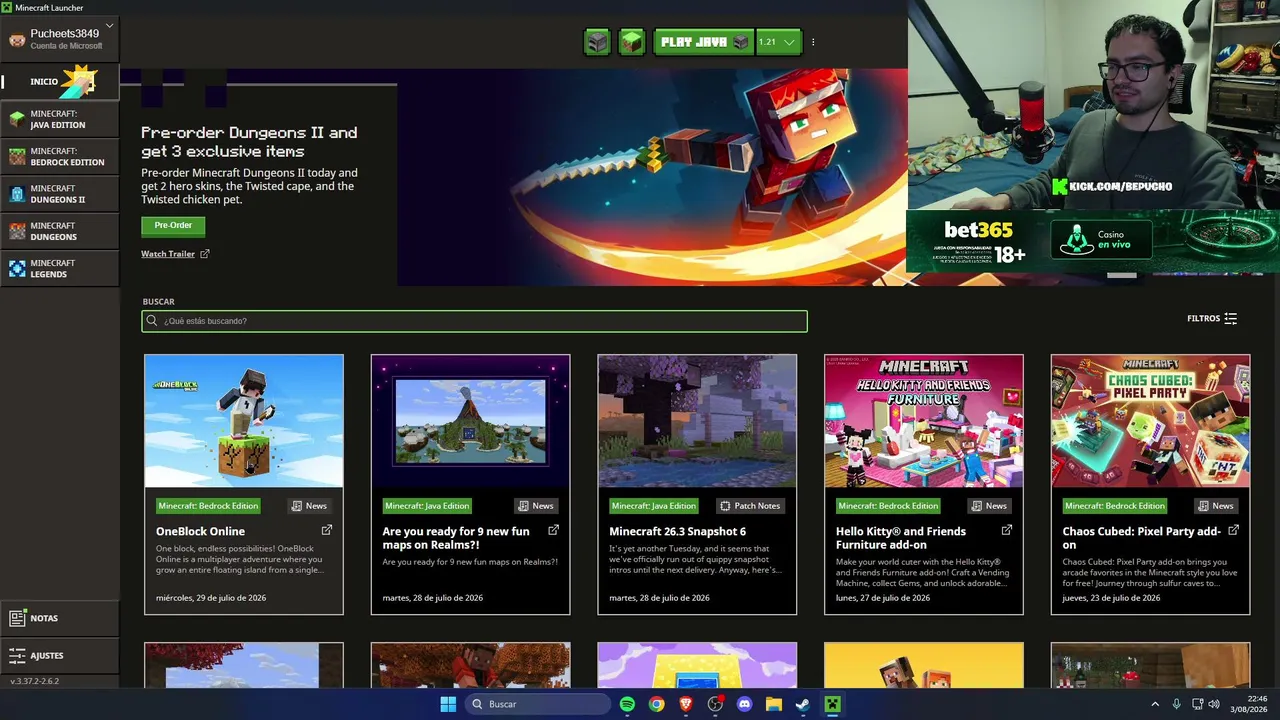Click the external link icon on Chaos Cubed card

[x=1233, y=530]
